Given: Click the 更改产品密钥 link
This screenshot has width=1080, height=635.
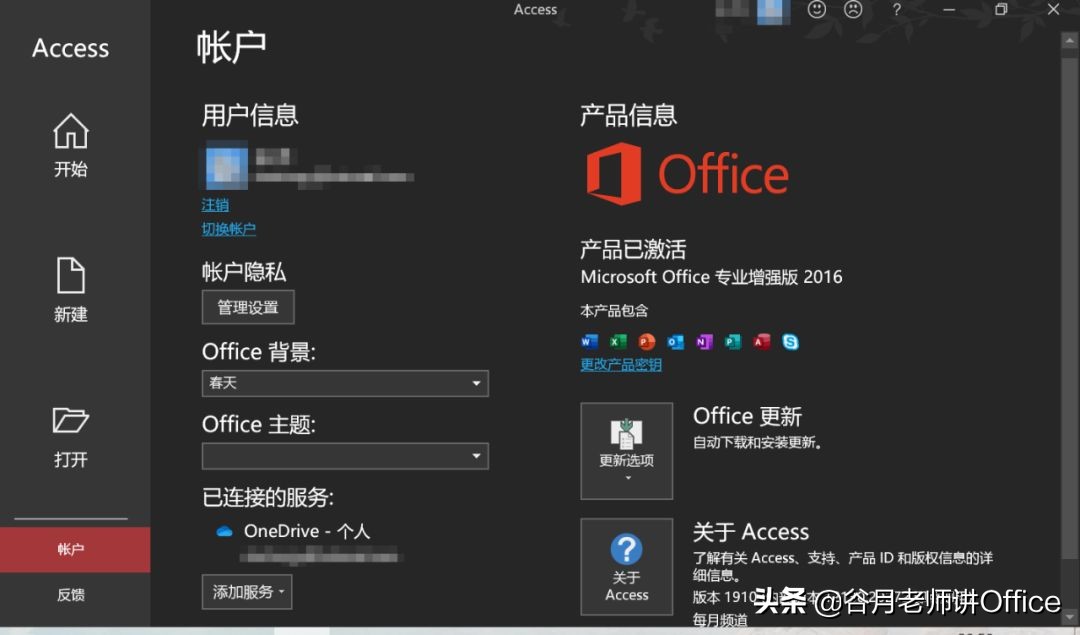Looking at the screenshot, I should point(621,365).
